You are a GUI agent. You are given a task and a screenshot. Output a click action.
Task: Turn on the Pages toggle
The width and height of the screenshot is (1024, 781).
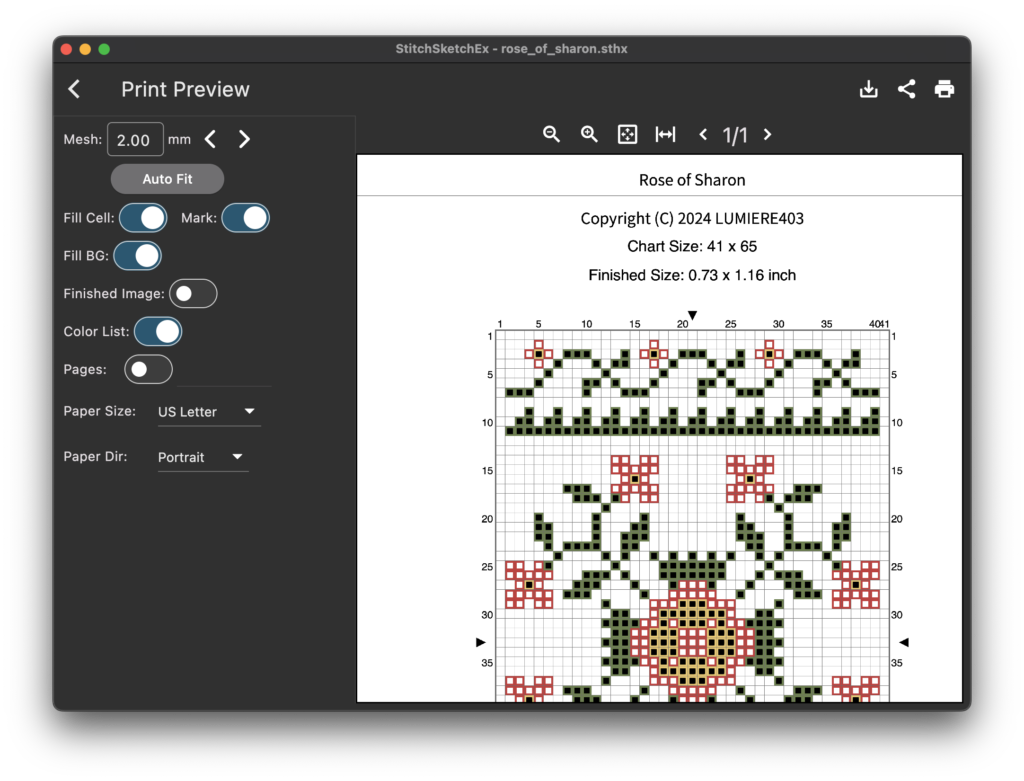148,369
